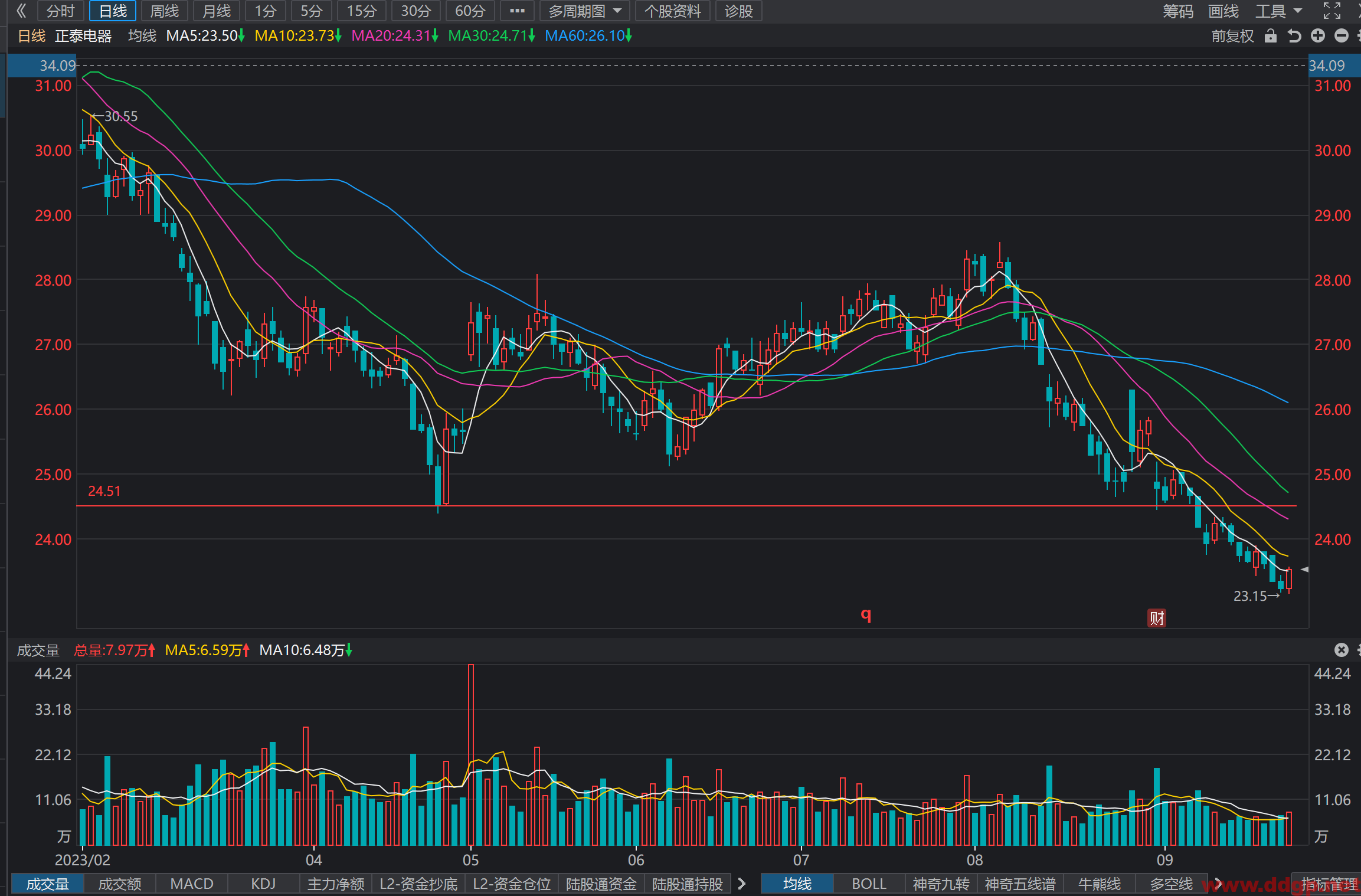The image size is (1361, 896).
Task: Select L2-资金抄底 indicator tab
Action: [418, 884]
